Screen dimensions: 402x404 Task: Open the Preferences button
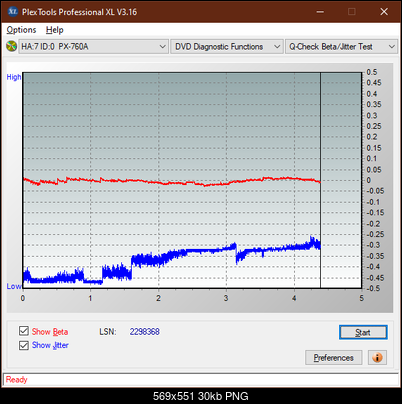tap(333, 358)
